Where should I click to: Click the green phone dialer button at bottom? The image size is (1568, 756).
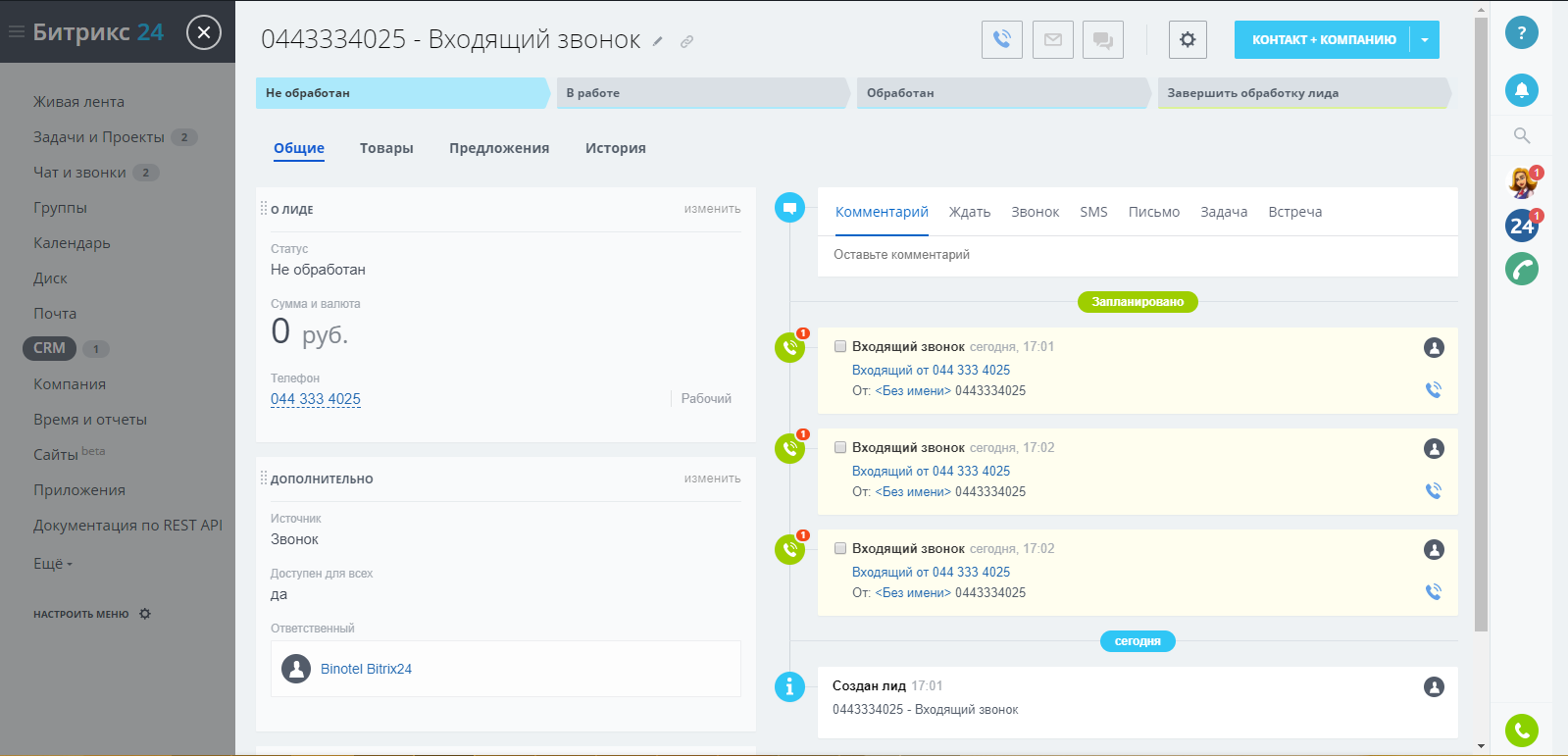pyautogui.click(x=1521, y=730)
